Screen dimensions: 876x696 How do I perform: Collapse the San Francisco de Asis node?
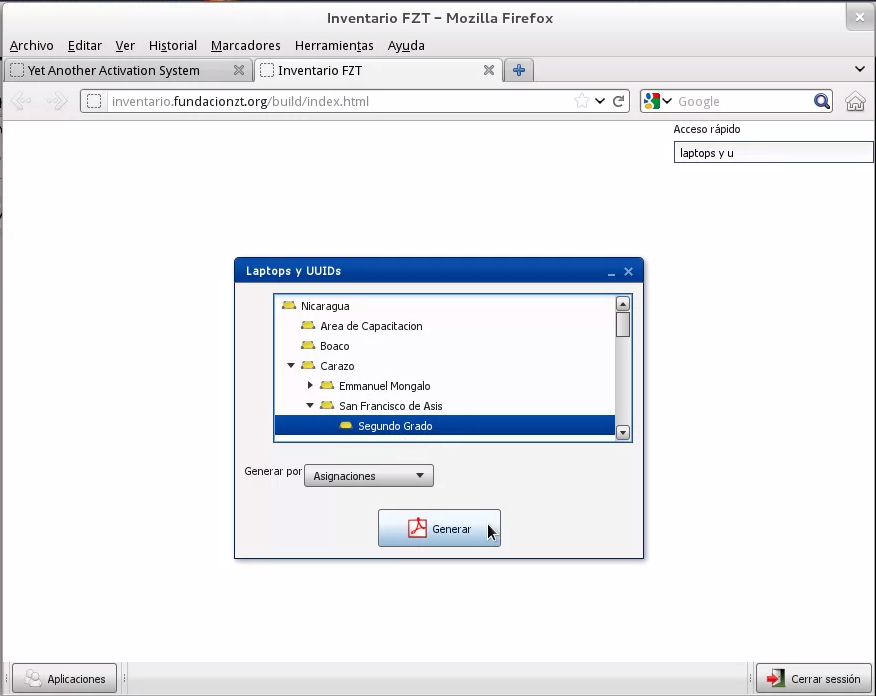pyautogui.click(x=310, y=406)
